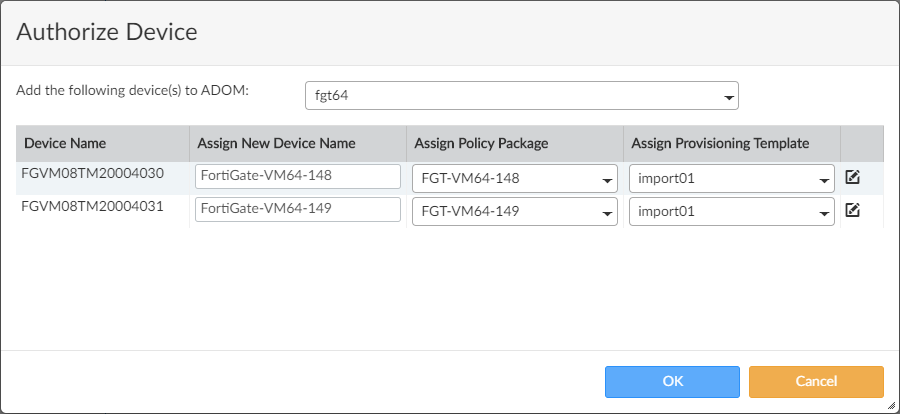Select the FGVM08TM20004031 device row
This screenshot has height=414, width=900.
[92, 207]
